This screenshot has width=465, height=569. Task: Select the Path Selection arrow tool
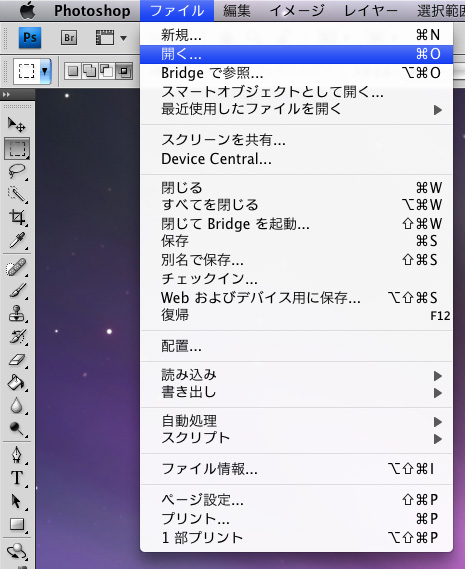[x=17, y=501]
